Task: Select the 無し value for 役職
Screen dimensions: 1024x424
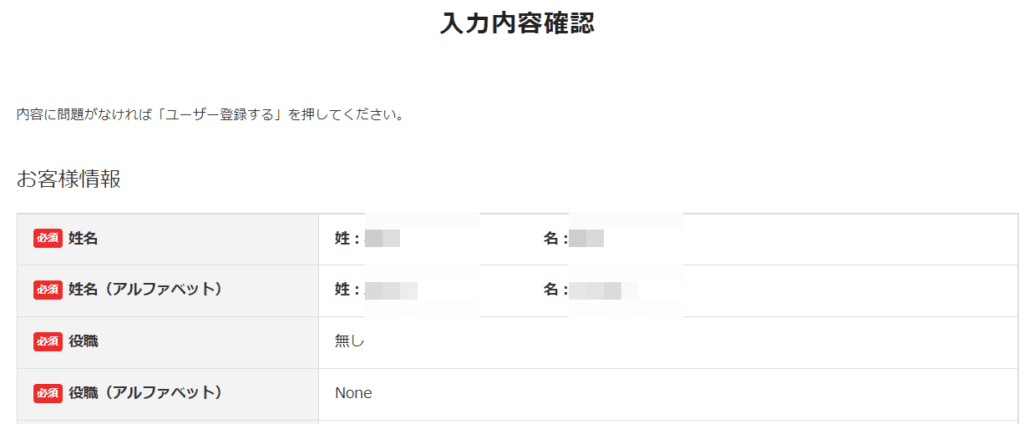Action: 349,341
